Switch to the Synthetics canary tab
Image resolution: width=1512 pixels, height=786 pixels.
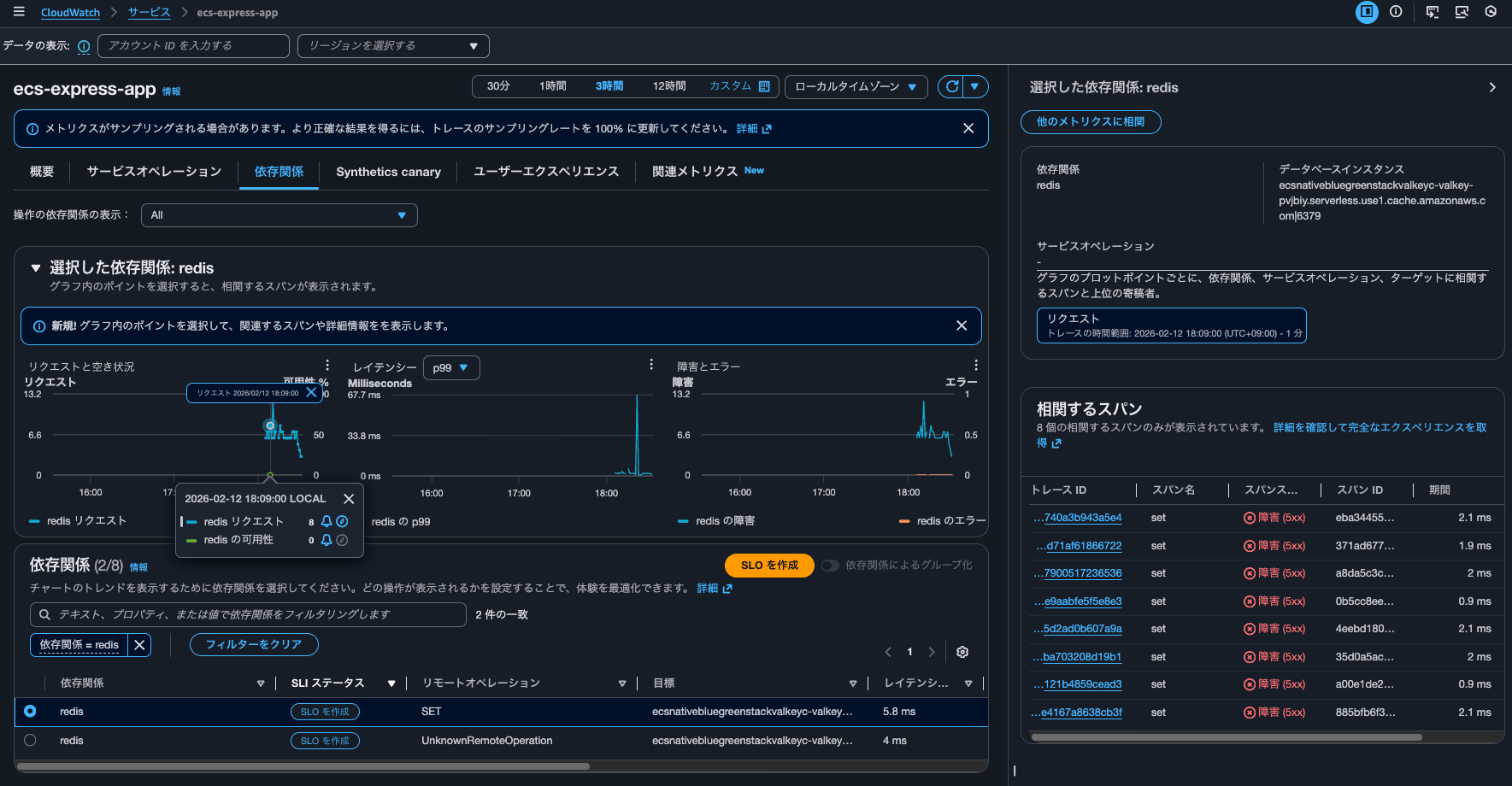388,171
